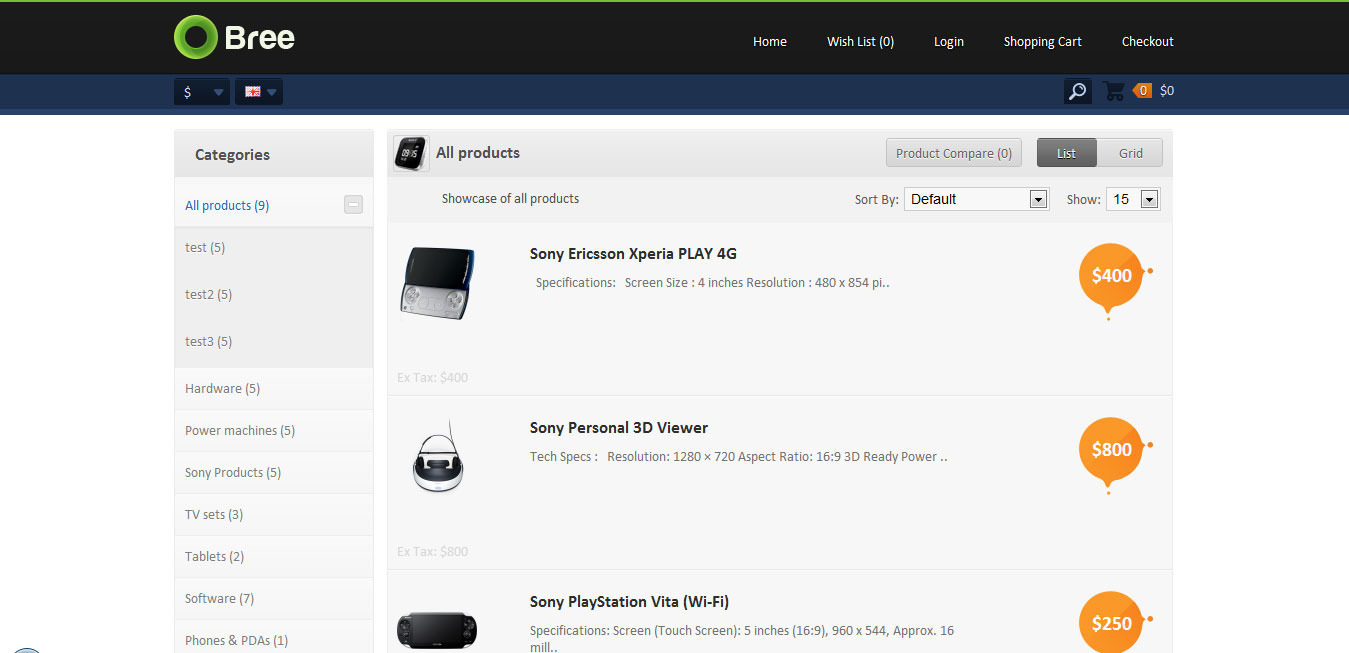Click the shopping cart icon
The width and height of the screenshot is (1349, 653).
[x=1113, y=91]
